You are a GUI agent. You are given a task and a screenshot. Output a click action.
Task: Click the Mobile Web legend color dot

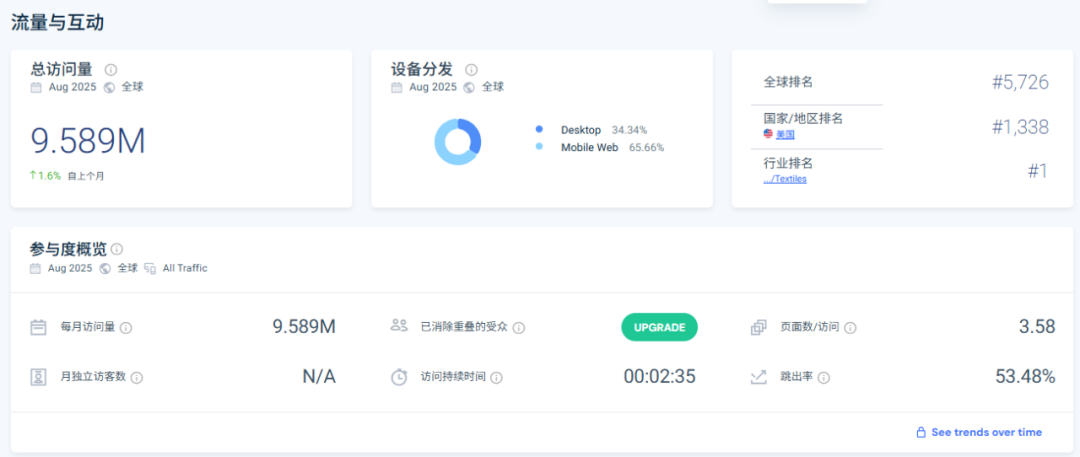539,147
